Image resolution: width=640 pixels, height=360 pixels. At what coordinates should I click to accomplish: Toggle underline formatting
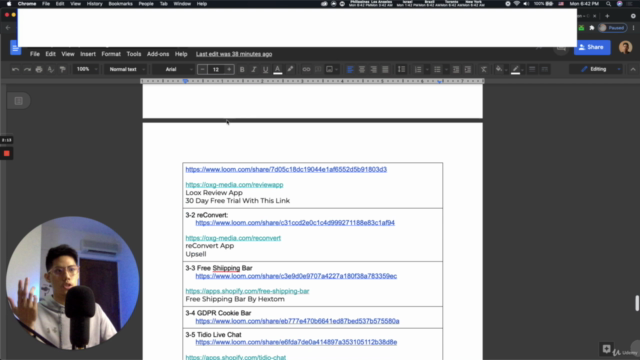coord(265,69)
